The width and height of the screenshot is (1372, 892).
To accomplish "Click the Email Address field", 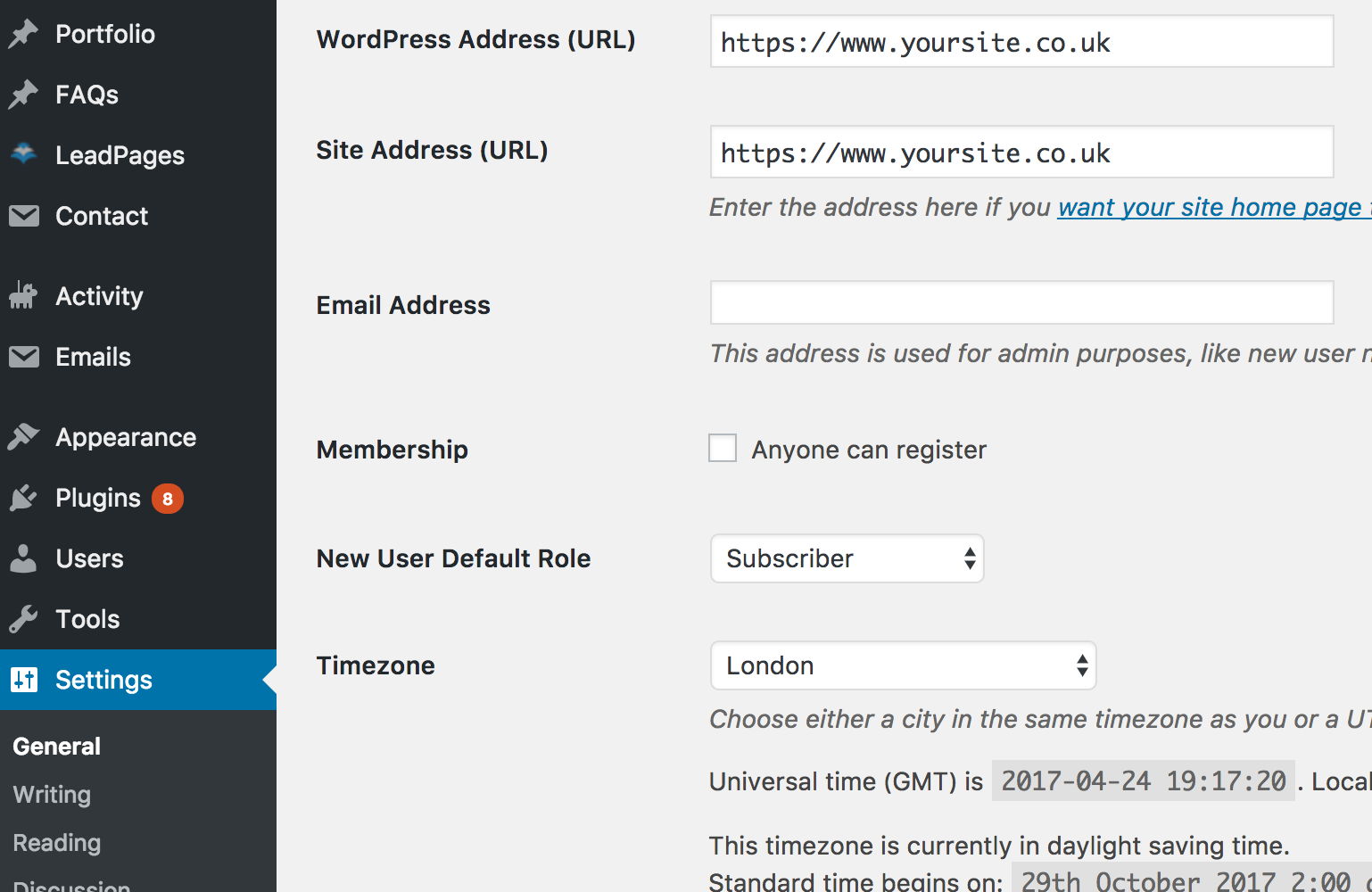I will click(x=1021, y=302).
